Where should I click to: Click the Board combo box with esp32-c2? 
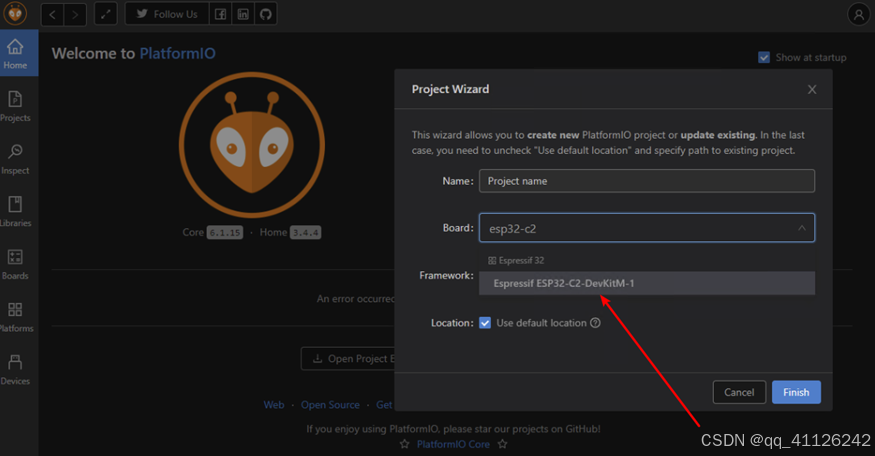(647, 228)
